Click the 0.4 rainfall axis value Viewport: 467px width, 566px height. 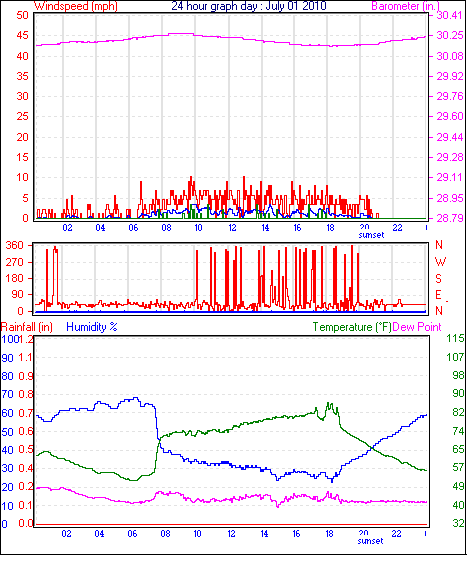(x=26, y=468)
